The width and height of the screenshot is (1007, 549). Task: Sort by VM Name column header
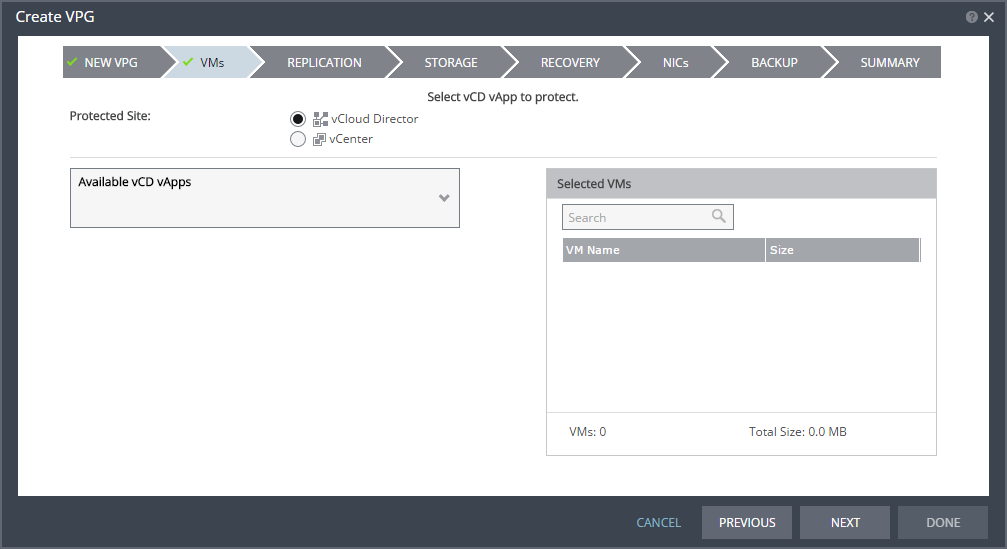(663, 250)
